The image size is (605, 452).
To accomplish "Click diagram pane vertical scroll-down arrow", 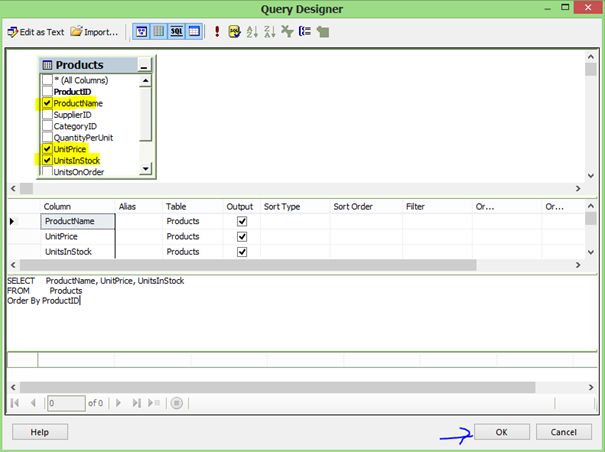I will (591, 176).
